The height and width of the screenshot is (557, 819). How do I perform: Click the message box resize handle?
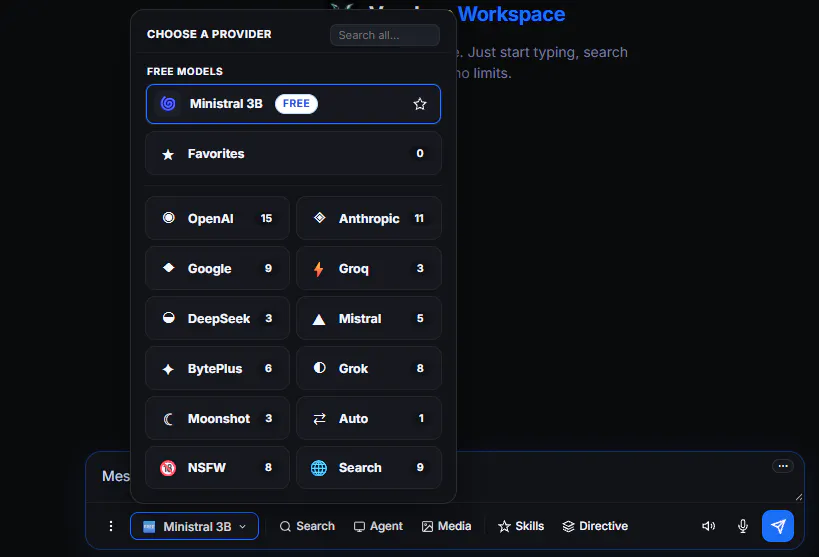[x=799, y=497]
